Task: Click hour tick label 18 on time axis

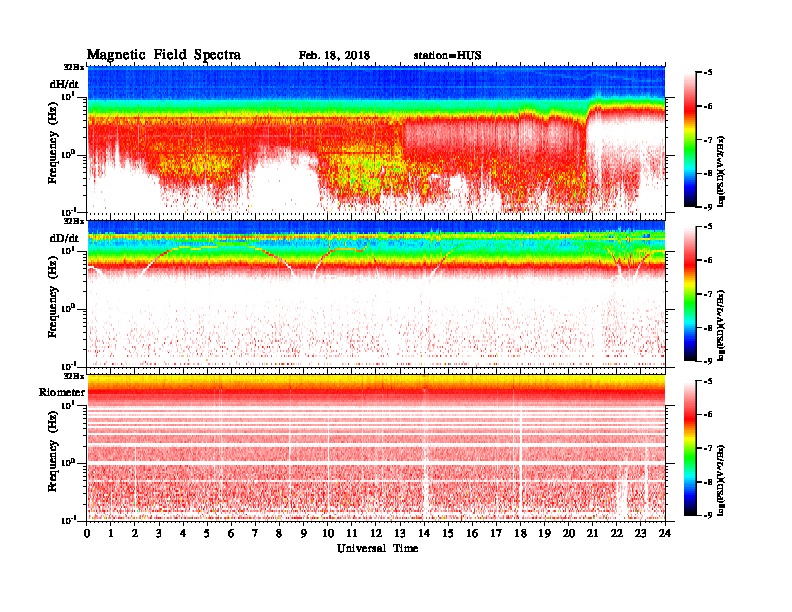Action: pyautogui.click(x=520, y=533)
